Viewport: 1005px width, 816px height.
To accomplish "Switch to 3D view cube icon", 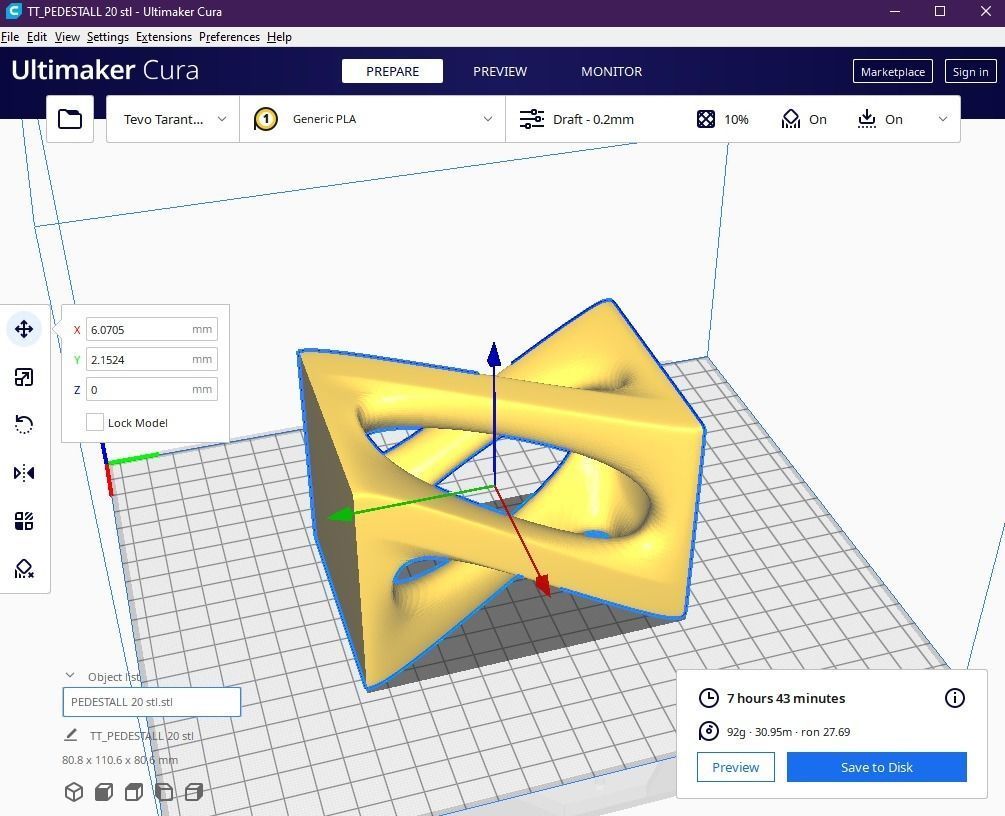I will [74, 792].
